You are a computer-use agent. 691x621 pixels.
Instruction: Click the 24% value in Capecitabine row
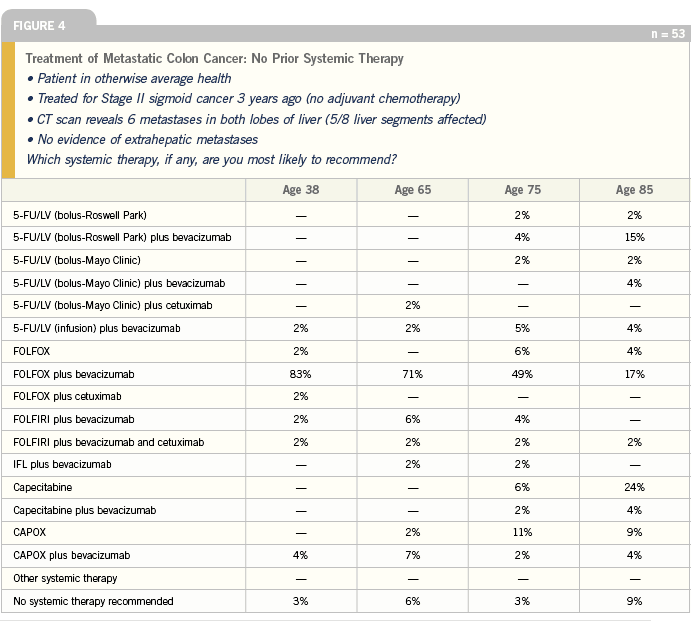point(635,487)
